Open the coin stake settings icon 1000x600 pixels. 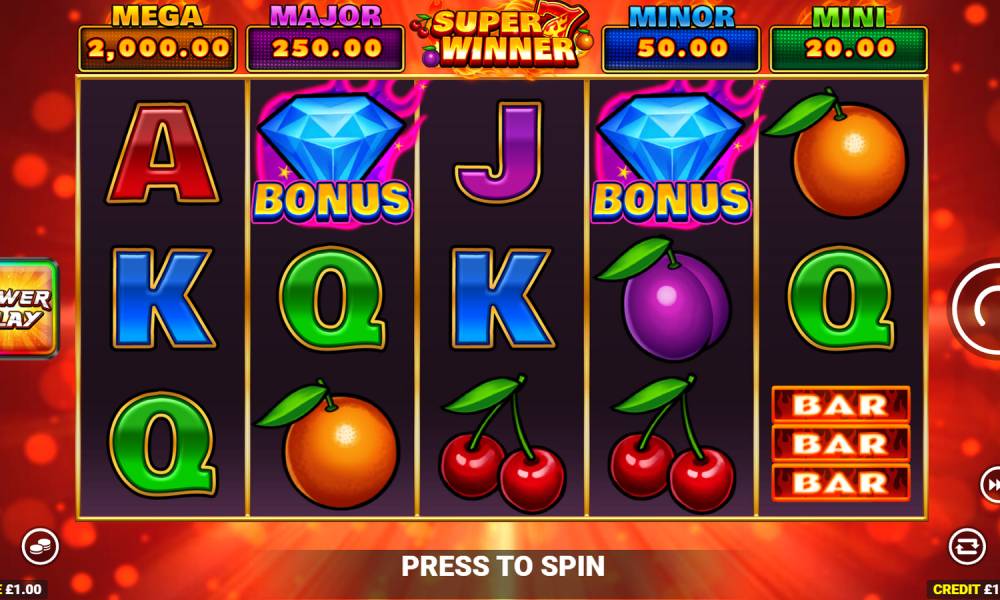40,546
